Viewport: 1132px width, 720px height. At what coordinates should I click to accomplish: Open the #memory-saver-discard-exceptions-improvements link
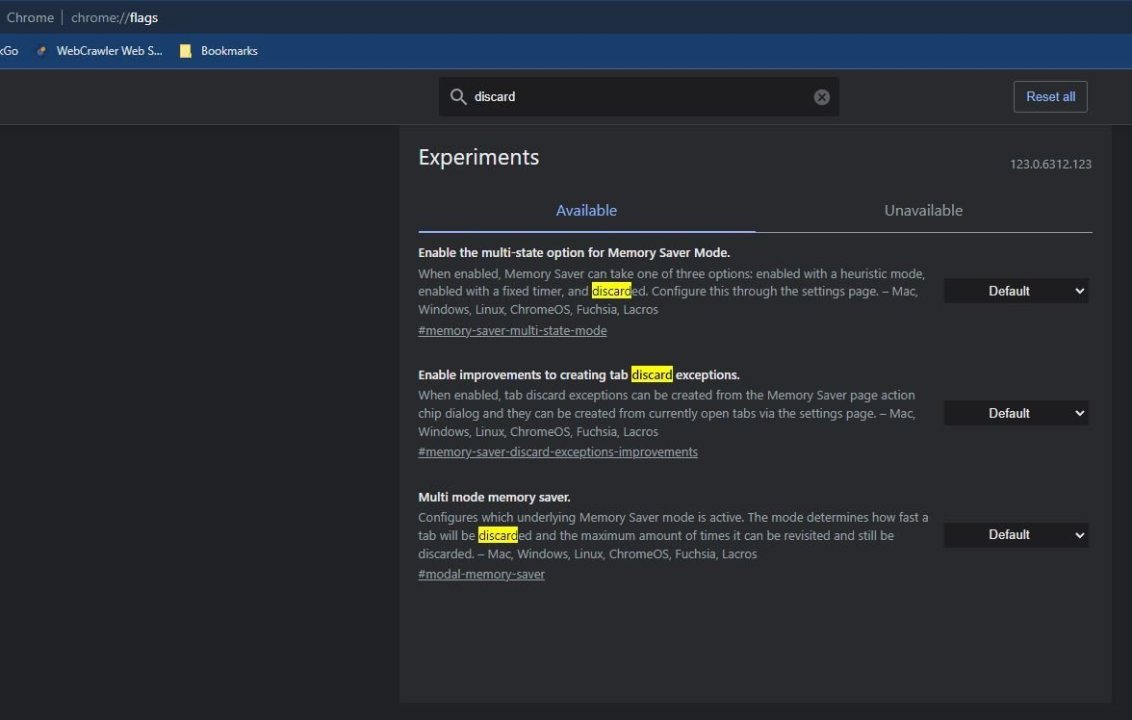click(x=558, y=452)
